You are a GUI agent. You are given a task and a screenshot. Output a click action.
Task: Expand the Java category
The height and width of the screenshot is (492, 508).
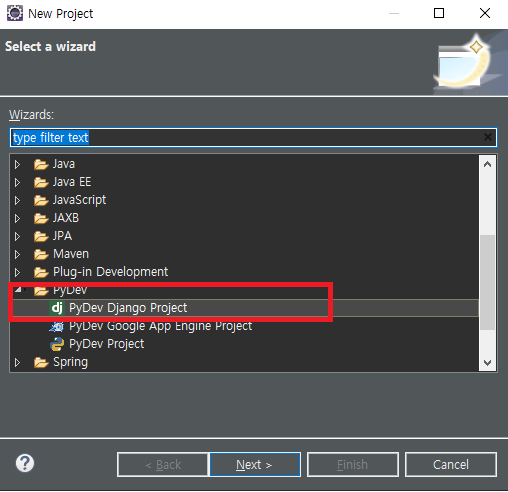click(x=17, y=164)
